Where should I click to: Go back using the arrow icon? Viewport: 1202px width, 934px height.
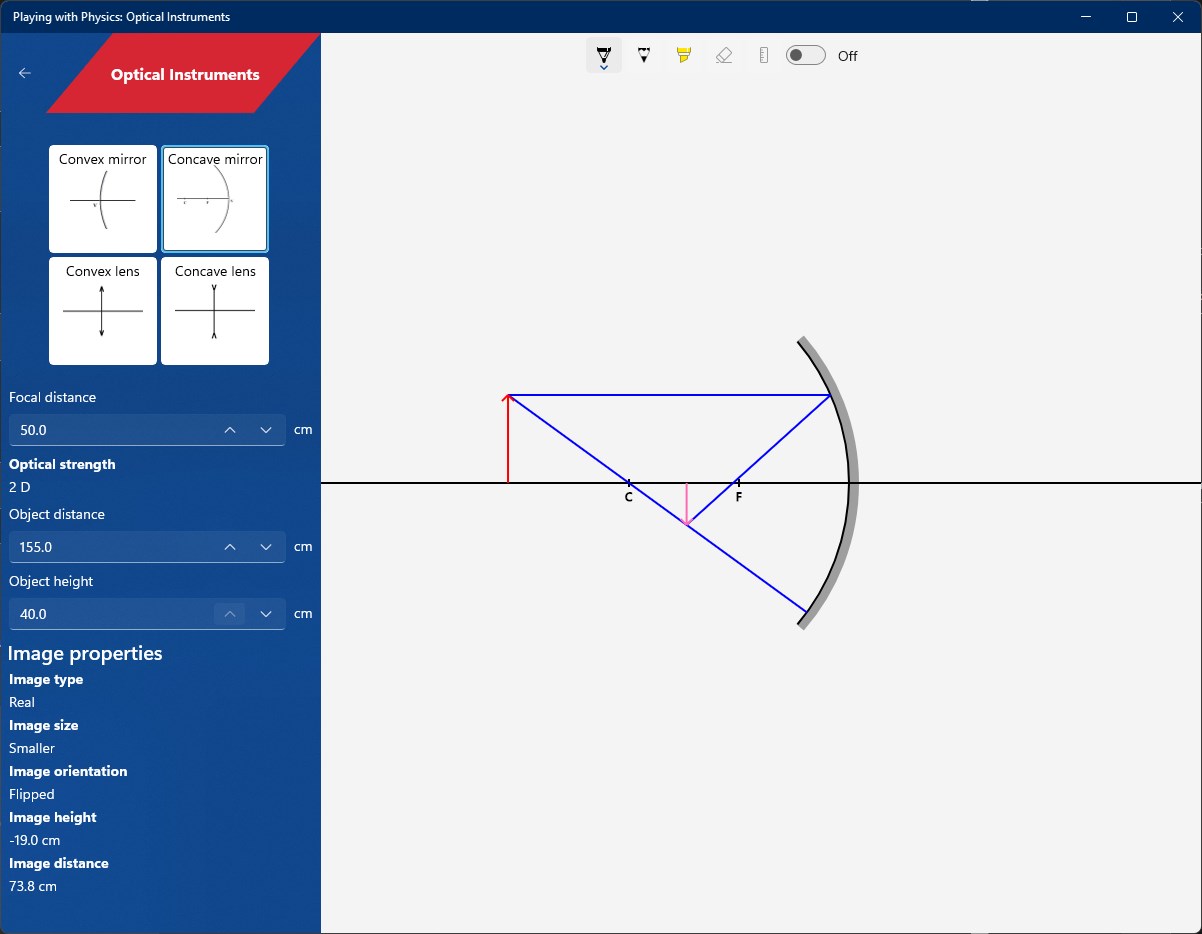pyautogui.click(x=25, y=73)
